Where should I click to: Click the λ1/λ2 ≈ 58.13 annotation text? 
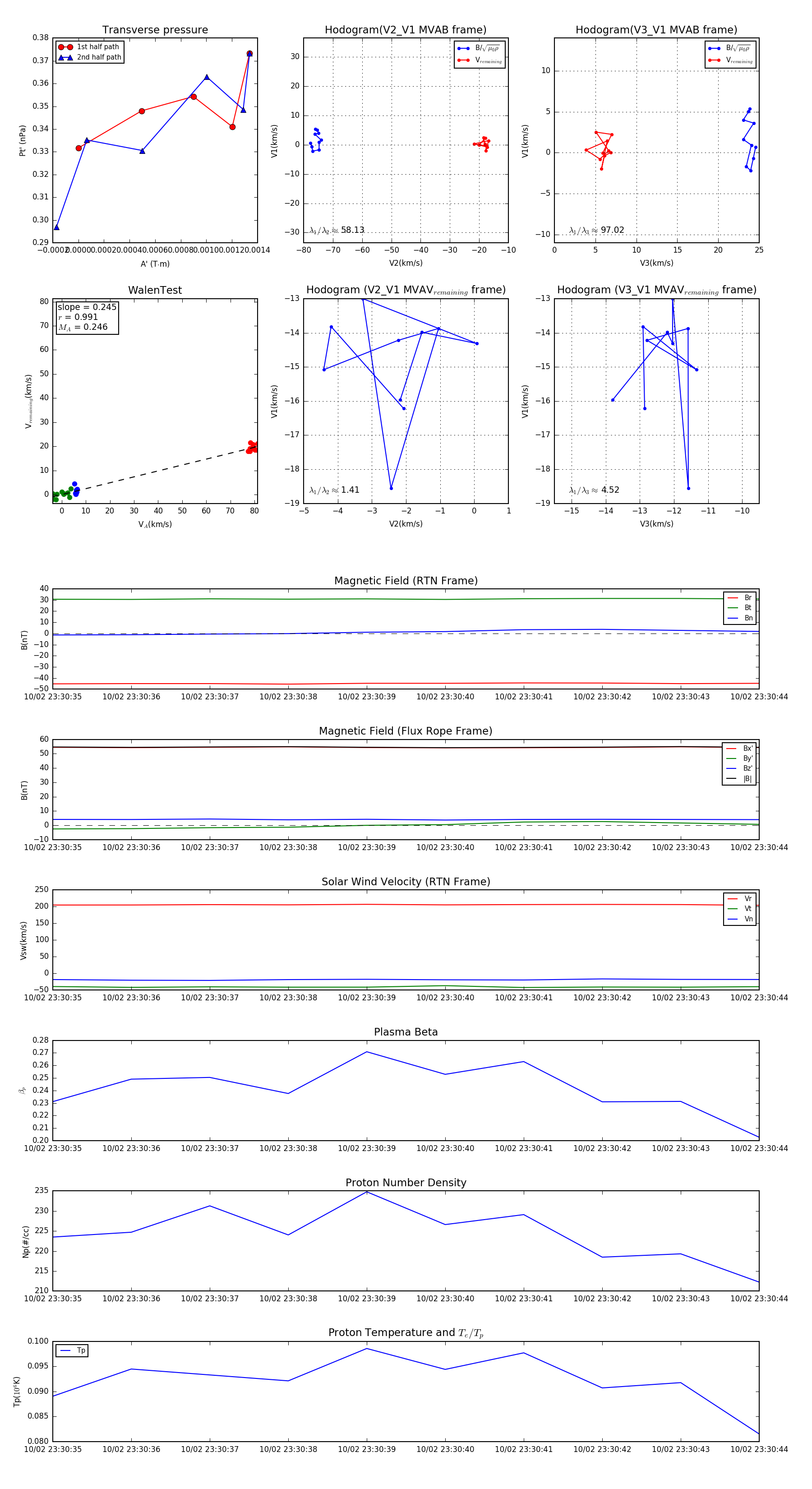[x=337, y=230]
